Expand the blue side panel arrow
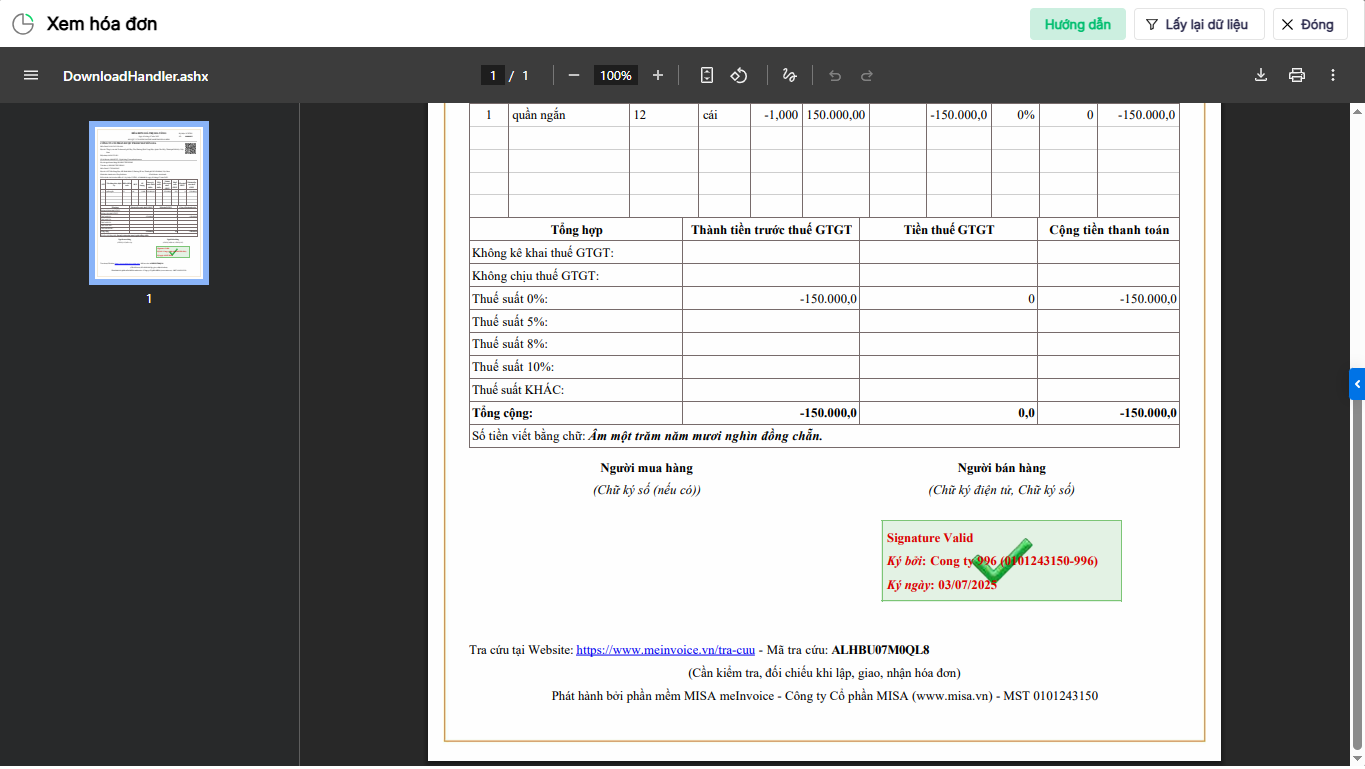 coord(1357,383)
